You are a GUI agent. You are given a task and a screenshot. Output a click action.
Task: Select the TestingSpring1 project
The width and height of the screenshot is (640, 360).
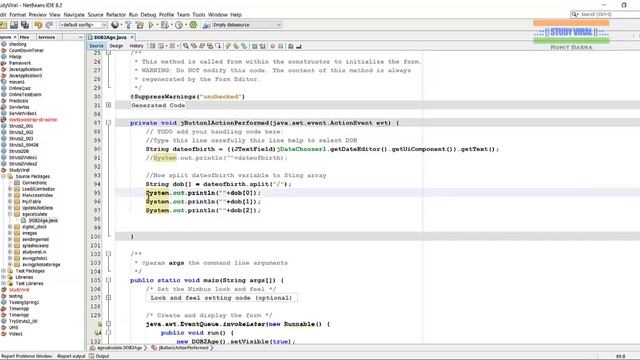pyautogui.click(x=24, y=302)
